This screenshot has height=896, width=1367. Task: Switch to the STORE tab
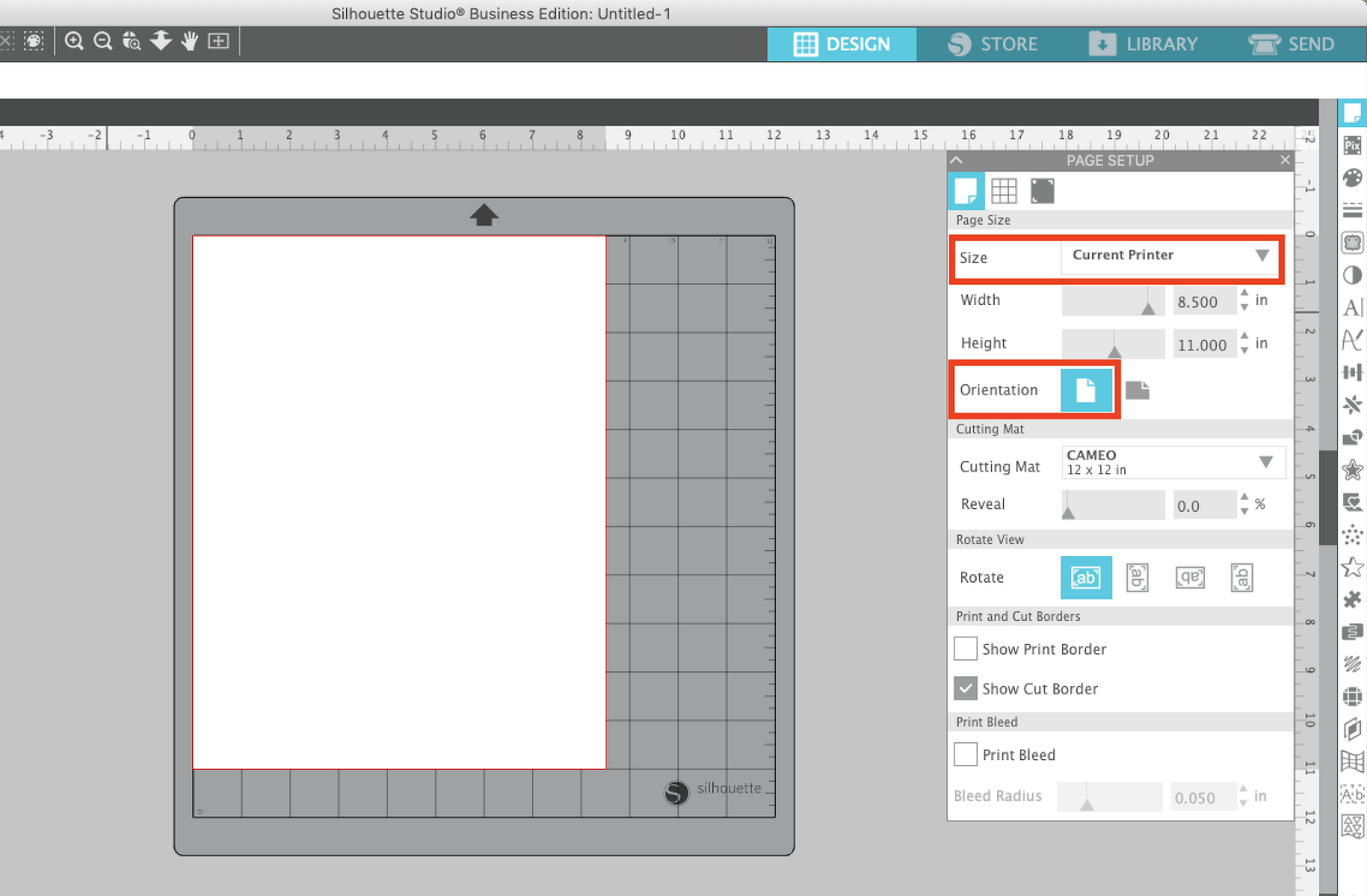[993, 44]
